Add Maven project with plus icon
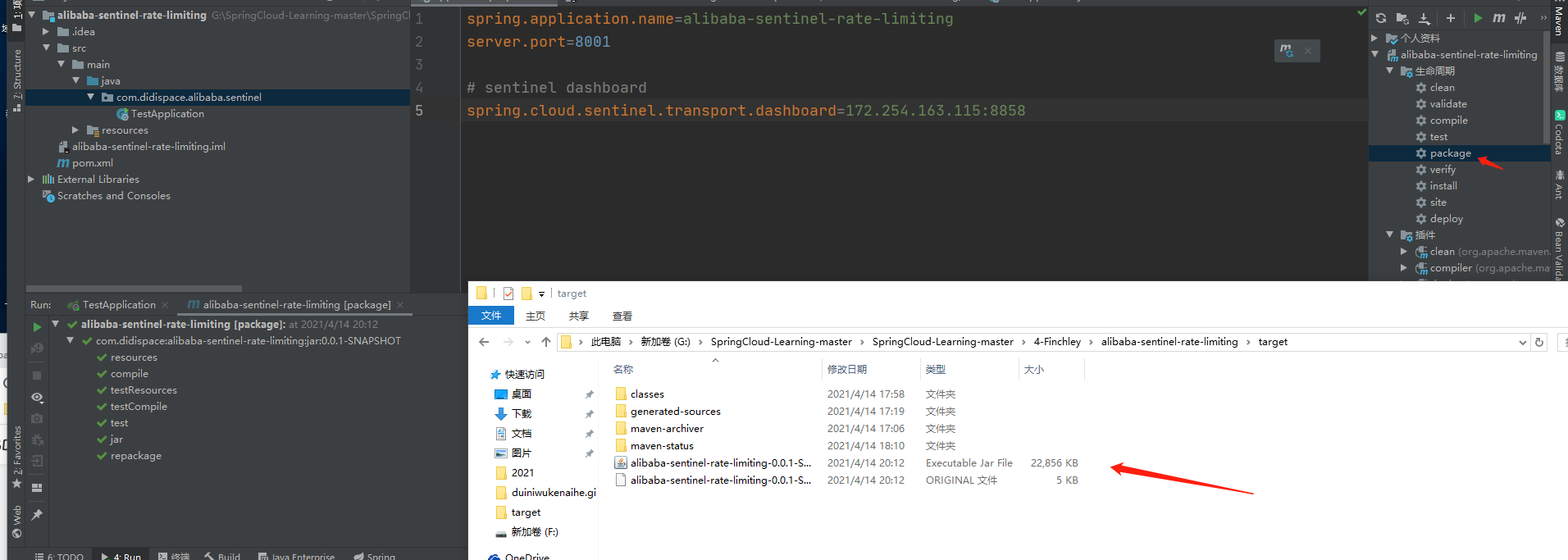Viewport: 1568px width, 560px height. 1451,18
